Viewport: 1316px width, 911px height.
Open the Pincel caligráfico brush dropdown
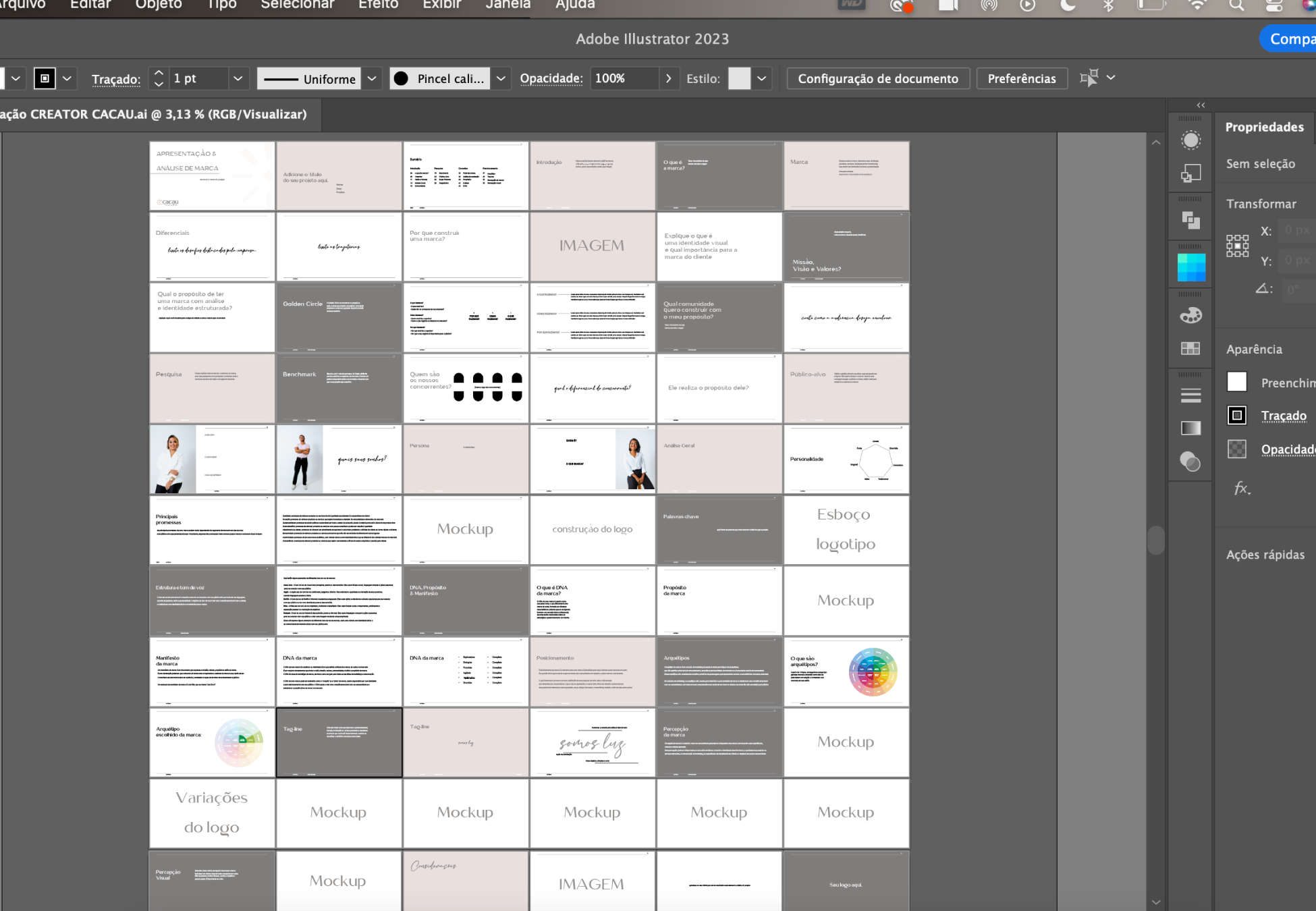pos(501,78)
